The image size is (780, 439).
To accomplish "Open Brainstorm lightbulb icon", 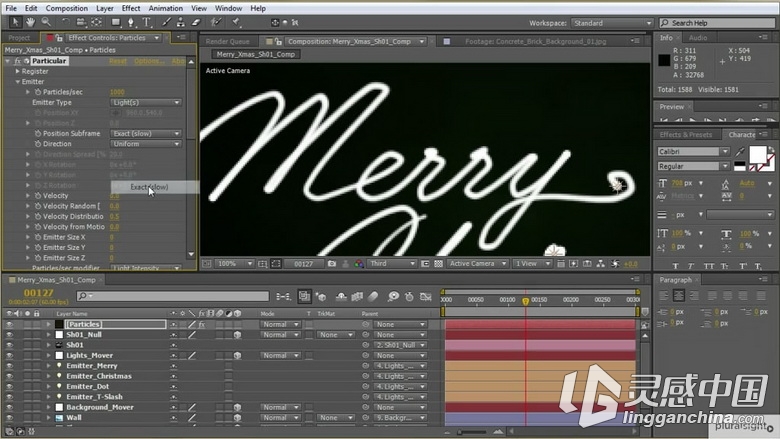I will pyautogui.click(x=393, y=296).
